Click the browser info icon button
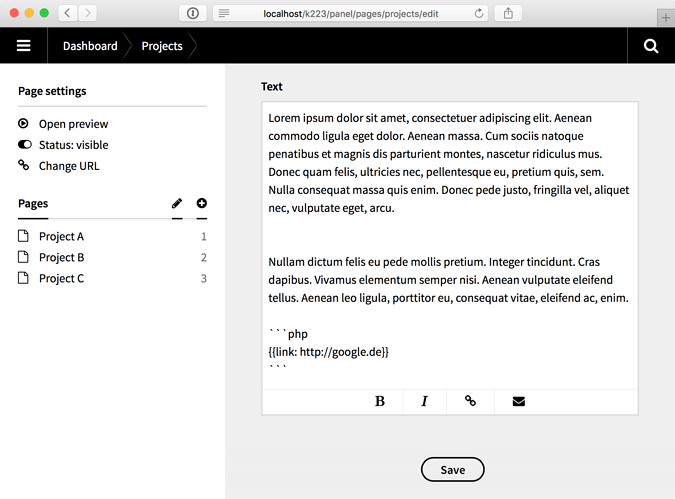Viewport: 675px width, 499px height. 193,13
